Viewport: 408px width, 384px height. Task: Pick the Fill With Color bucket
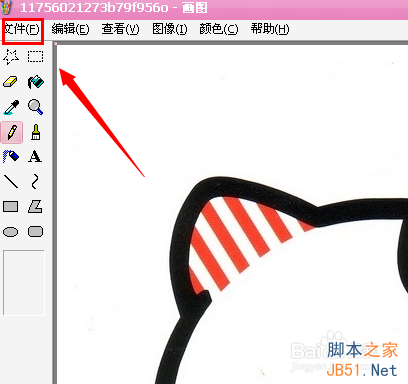tap(35, 82)
